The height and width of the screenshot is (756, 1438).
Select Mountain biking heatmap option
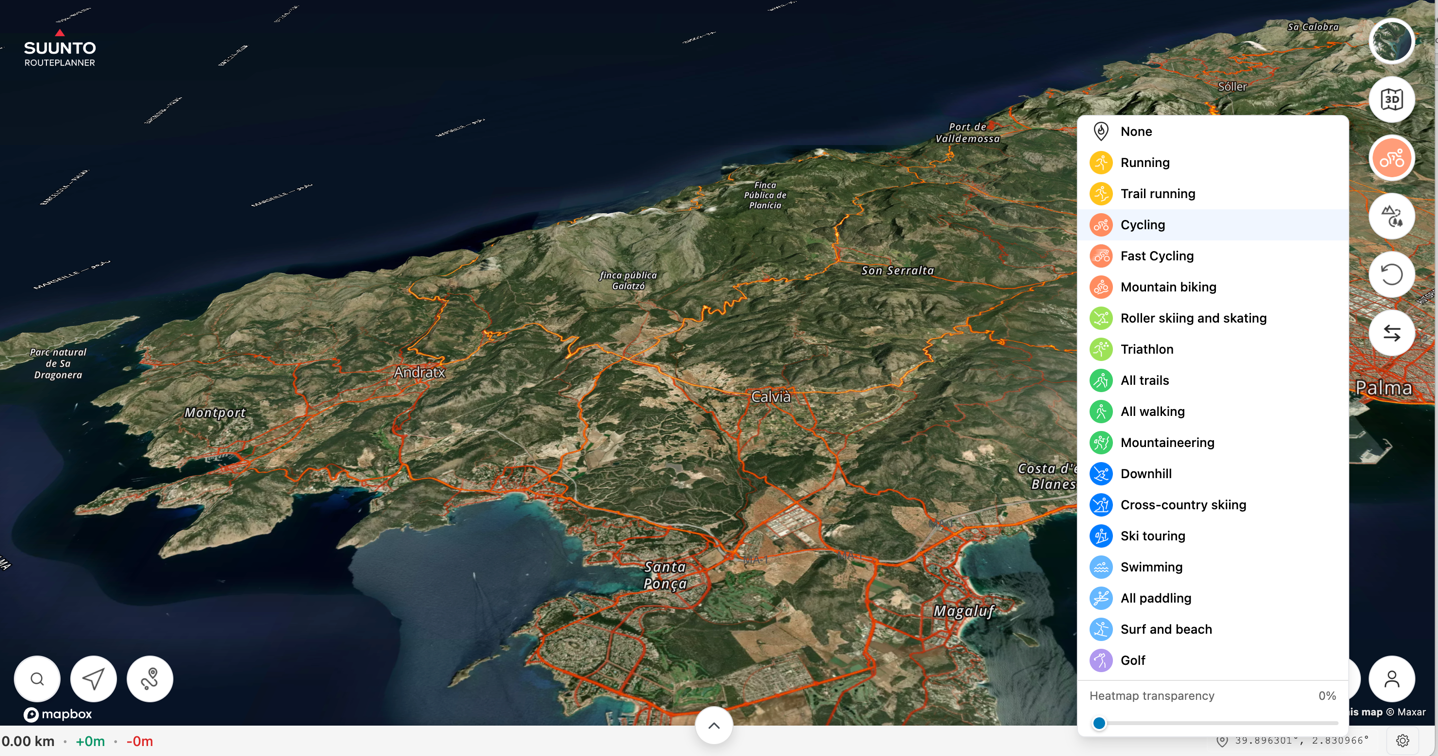(x=1168, y=287)
